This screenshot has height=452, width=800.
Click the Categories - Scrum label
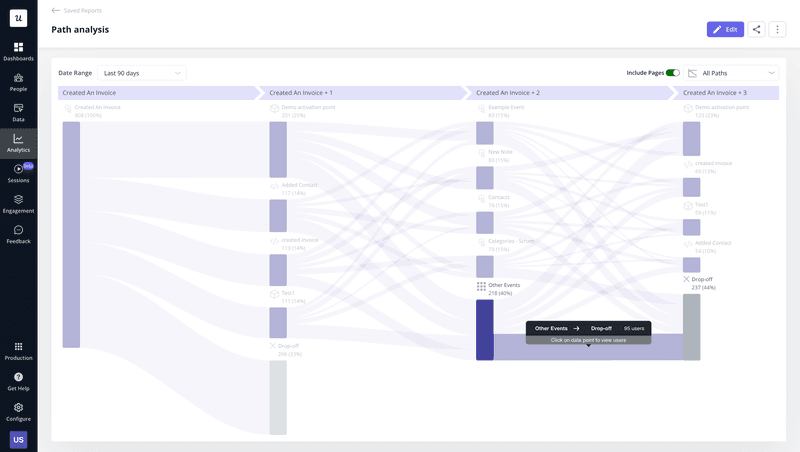pos(511,241)
